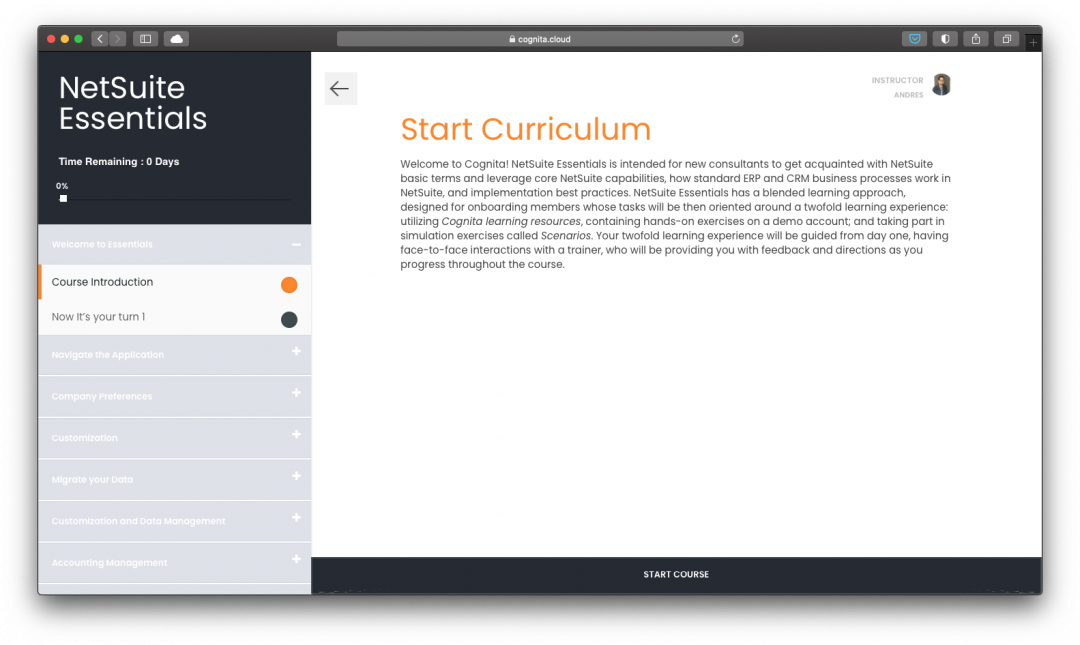Open the Share icon in Safari toolbar
This screenshot has height=645, width=1080.
[x=976, y=39]
